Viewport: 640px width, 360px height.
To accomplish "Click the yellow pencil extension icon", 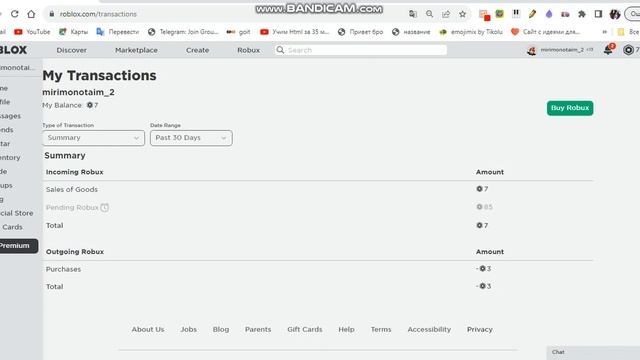I will click(532, 14).
